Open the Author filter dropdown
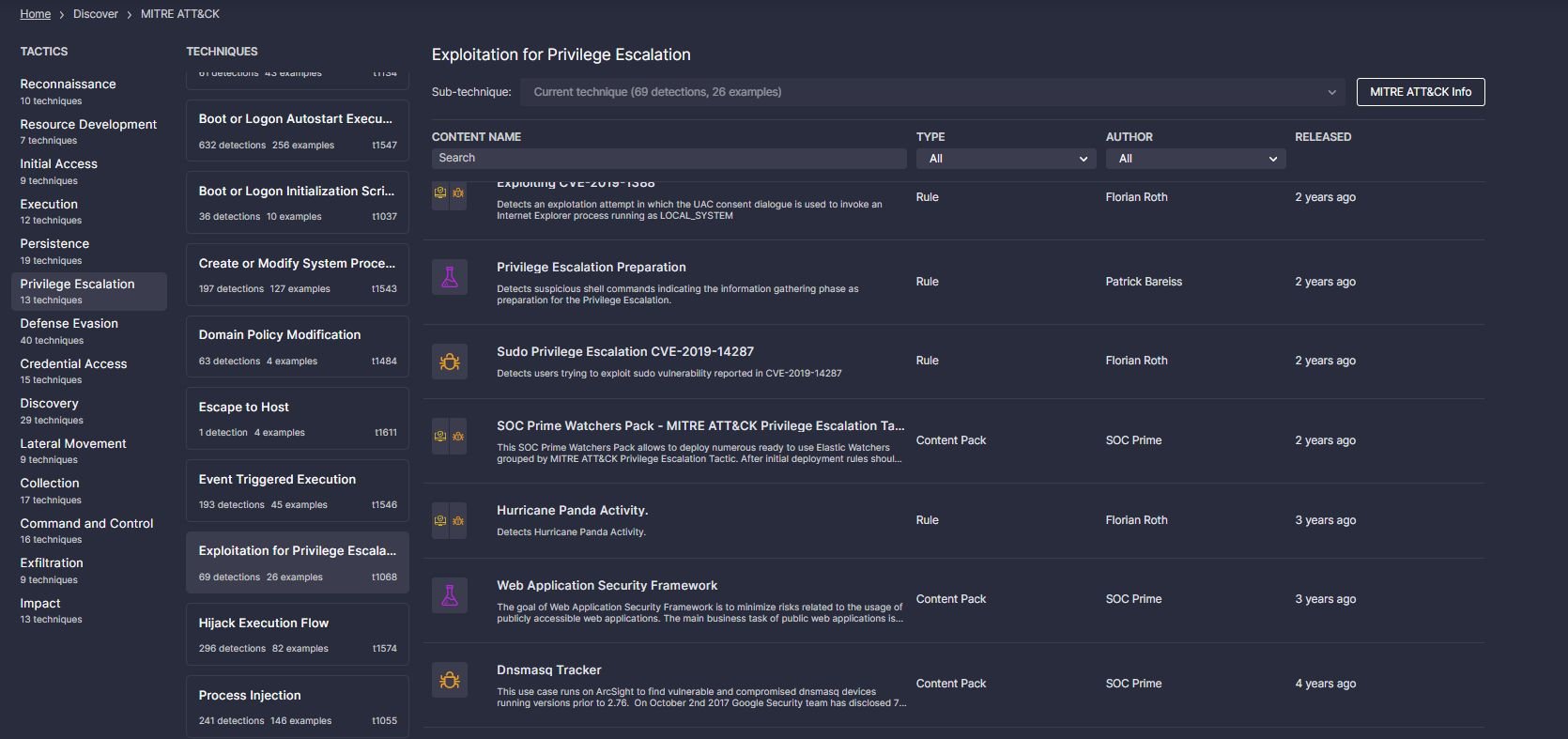Image resolution: width=1568 pixels, height=739 pixels. [1195, 159]
